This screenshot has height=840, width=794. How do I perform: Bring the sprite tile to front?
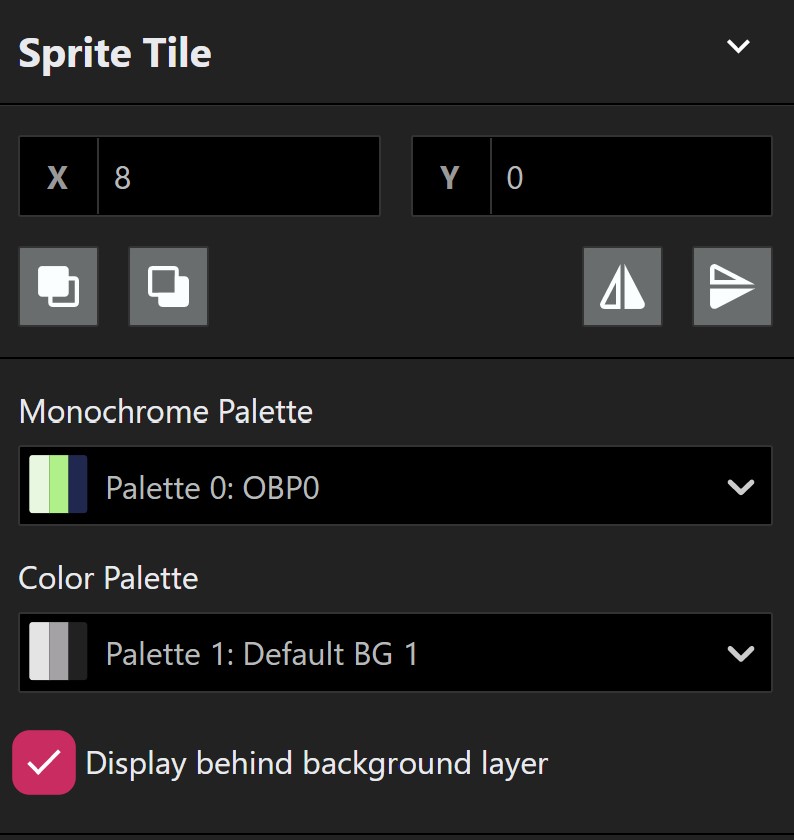pyautogui.click(x=58, y=286)
